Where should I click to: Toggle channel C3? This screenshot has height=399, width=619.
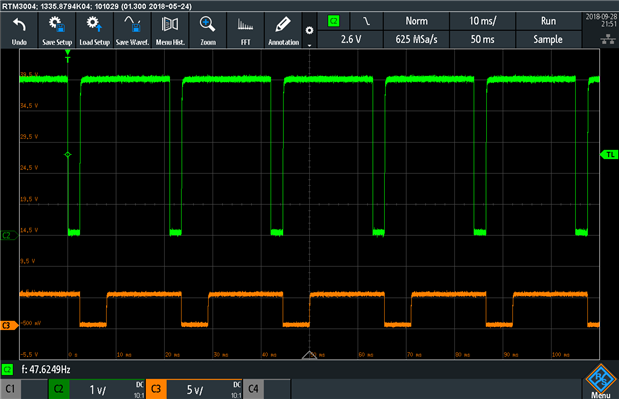coord(156,389)
